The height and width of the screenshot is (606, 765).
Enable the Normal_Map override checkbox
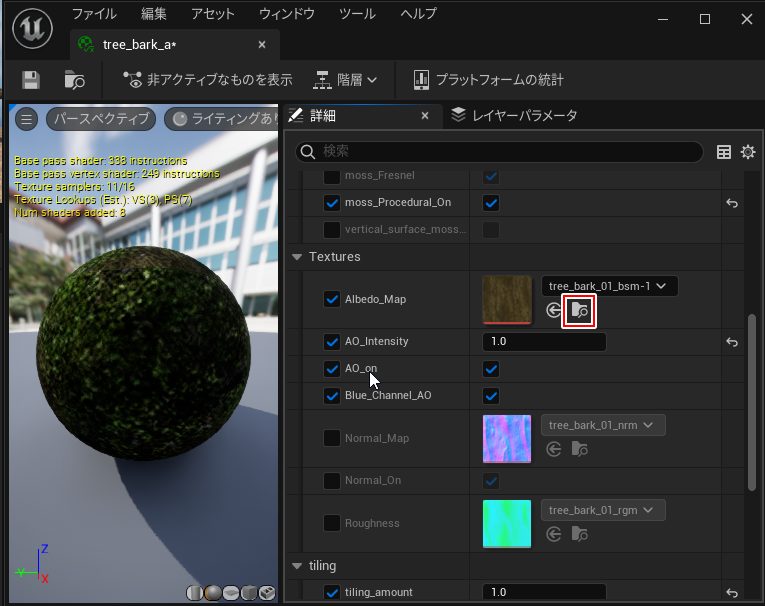click(332, 438)
